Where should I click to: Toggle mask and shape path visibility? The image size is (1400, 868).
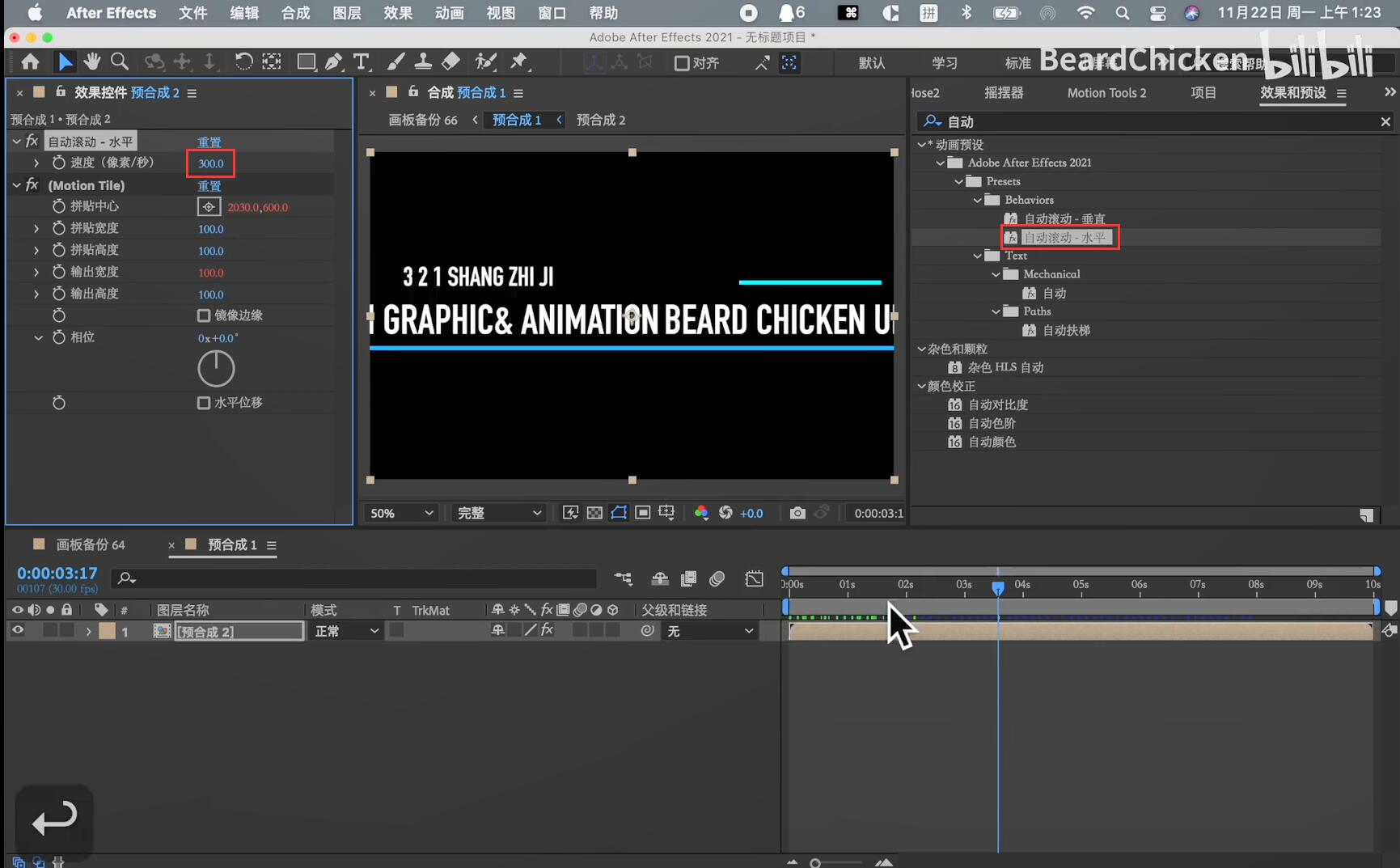[x=619, y=513]
